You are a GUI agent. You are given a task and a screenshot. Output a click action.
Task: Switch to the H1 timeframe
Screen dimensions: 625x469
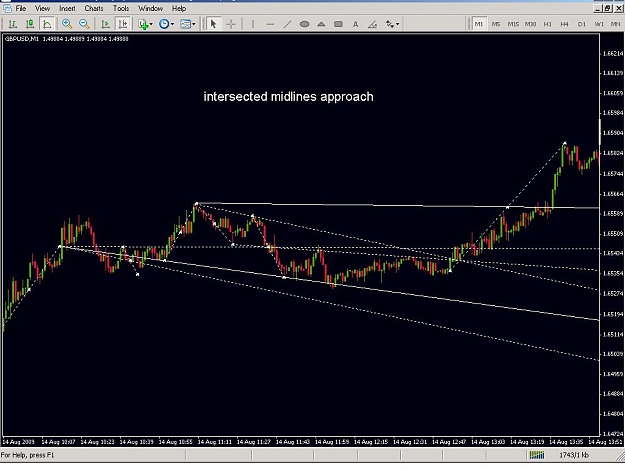(547, 24)
